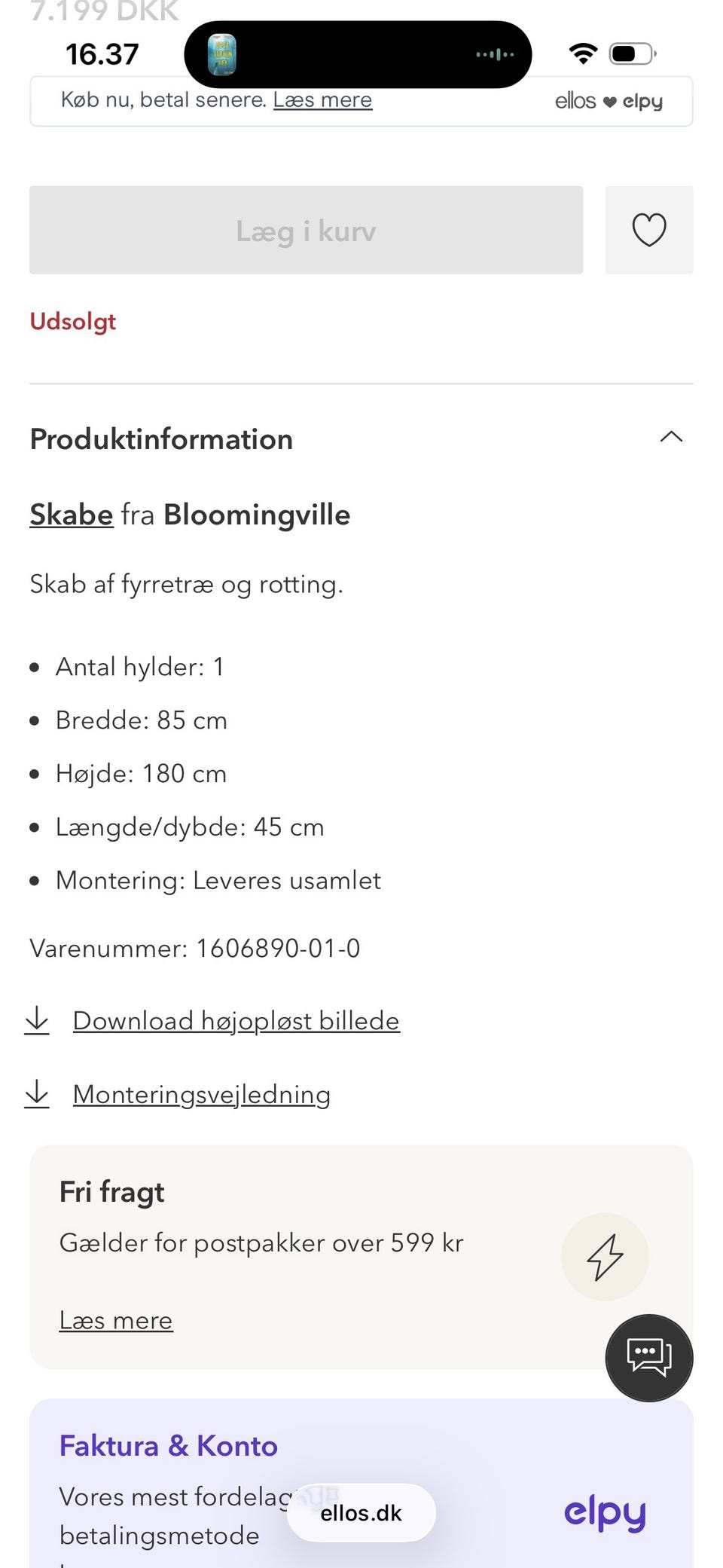This screenshot has width=723, height=1568.
Task: Tap download arrow beside Download højopløst billede
Action: pos(37,1020)
